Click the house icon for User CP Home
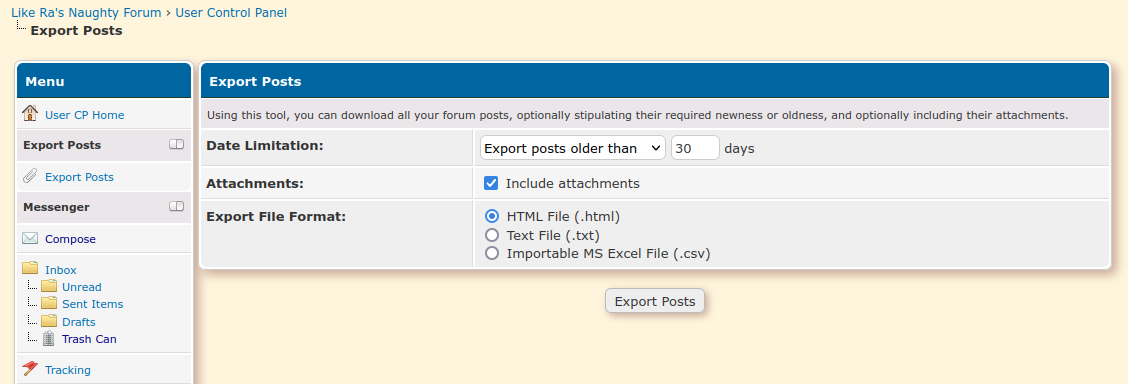Image resolution: width=1128 pixels, height=384 pixels. (x=29, y=114)
